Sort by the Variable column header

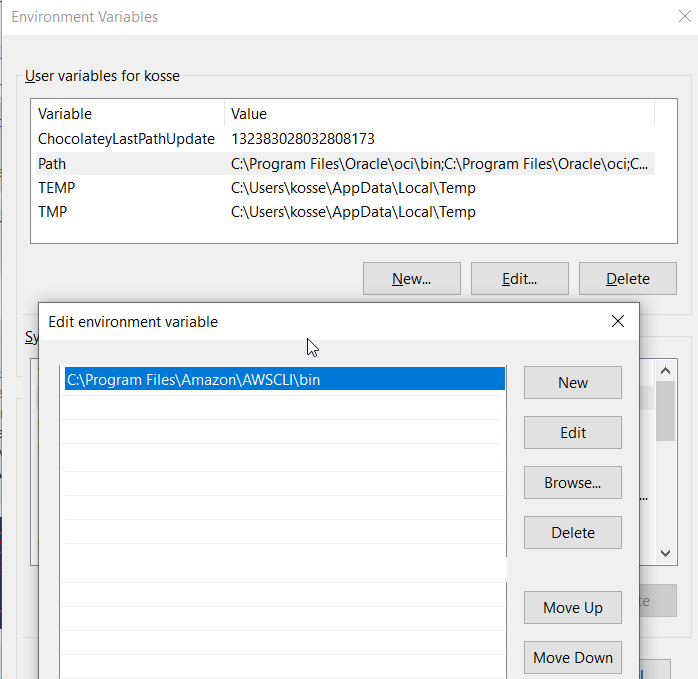(x=127, y=114)
